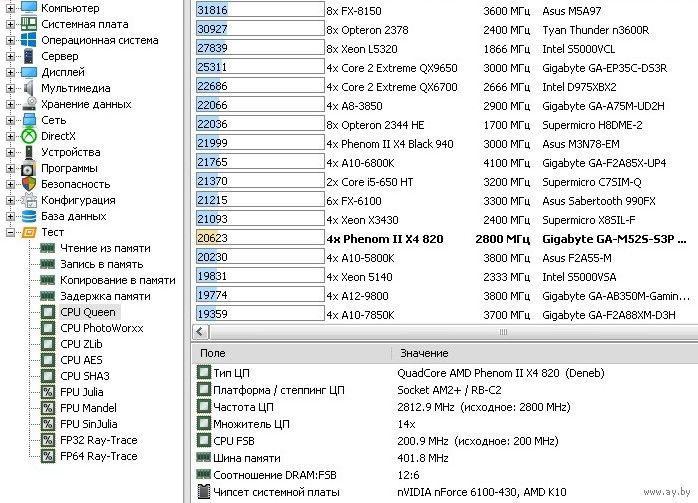The height and width of the screenshot is (503, 698).
Task: Click the highlighted 20623 score bar
Action: click(260, 238)
